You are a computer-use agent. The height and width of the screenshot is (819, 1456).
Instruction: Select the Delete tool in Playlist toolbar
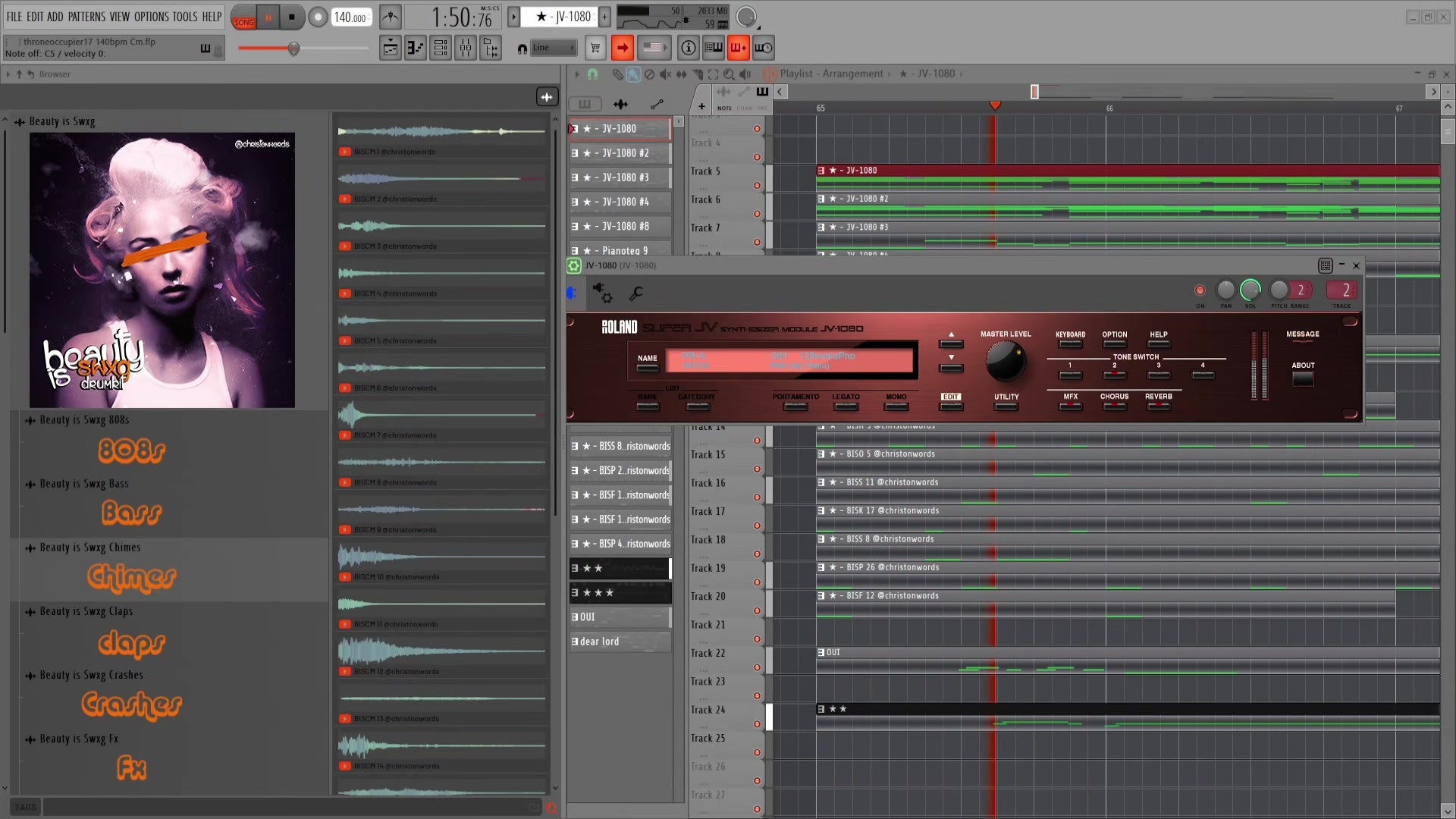[x=649, y=74]
